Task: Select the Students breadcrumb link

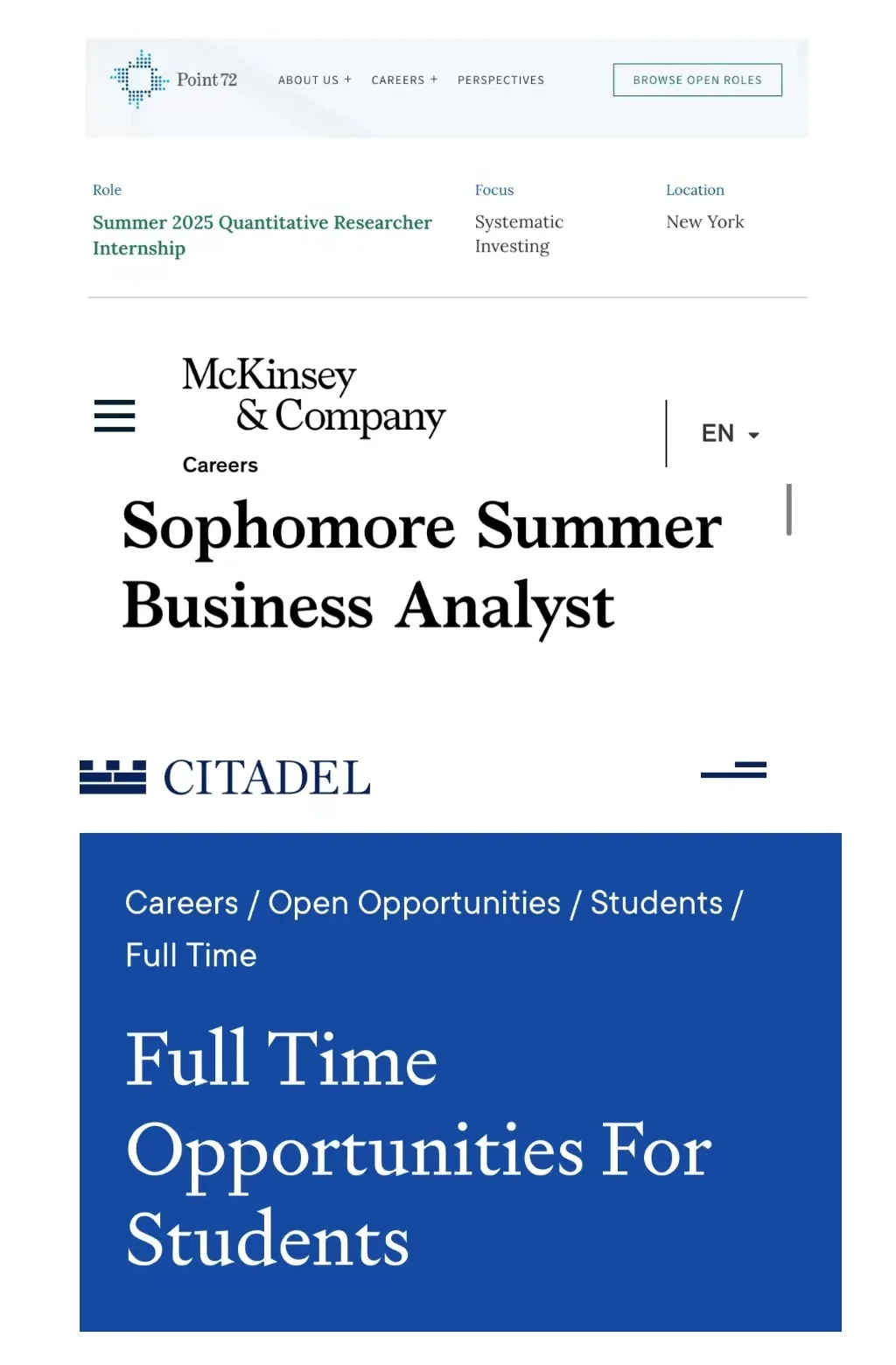Action: point(657,903)
